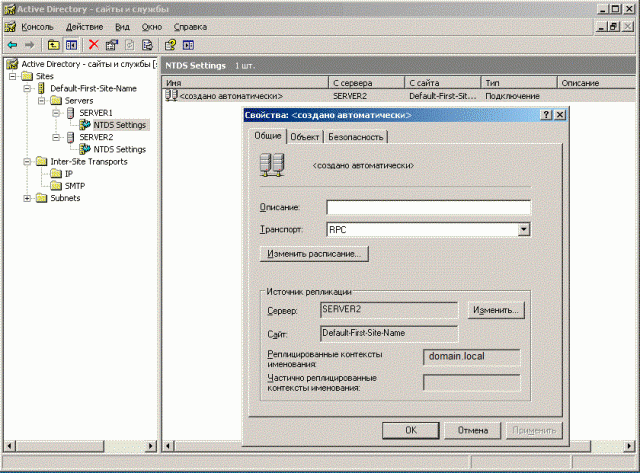Go up one level with folder icon
Viewport: 640px width, 473px height.
[53, 45]
